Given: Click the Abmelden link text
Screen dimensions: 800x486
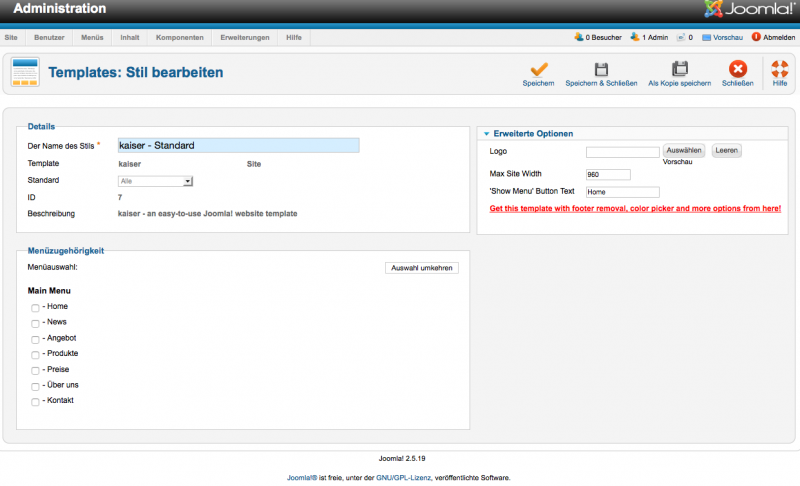Looking at the screenshot, I should (x=779, y=37).
